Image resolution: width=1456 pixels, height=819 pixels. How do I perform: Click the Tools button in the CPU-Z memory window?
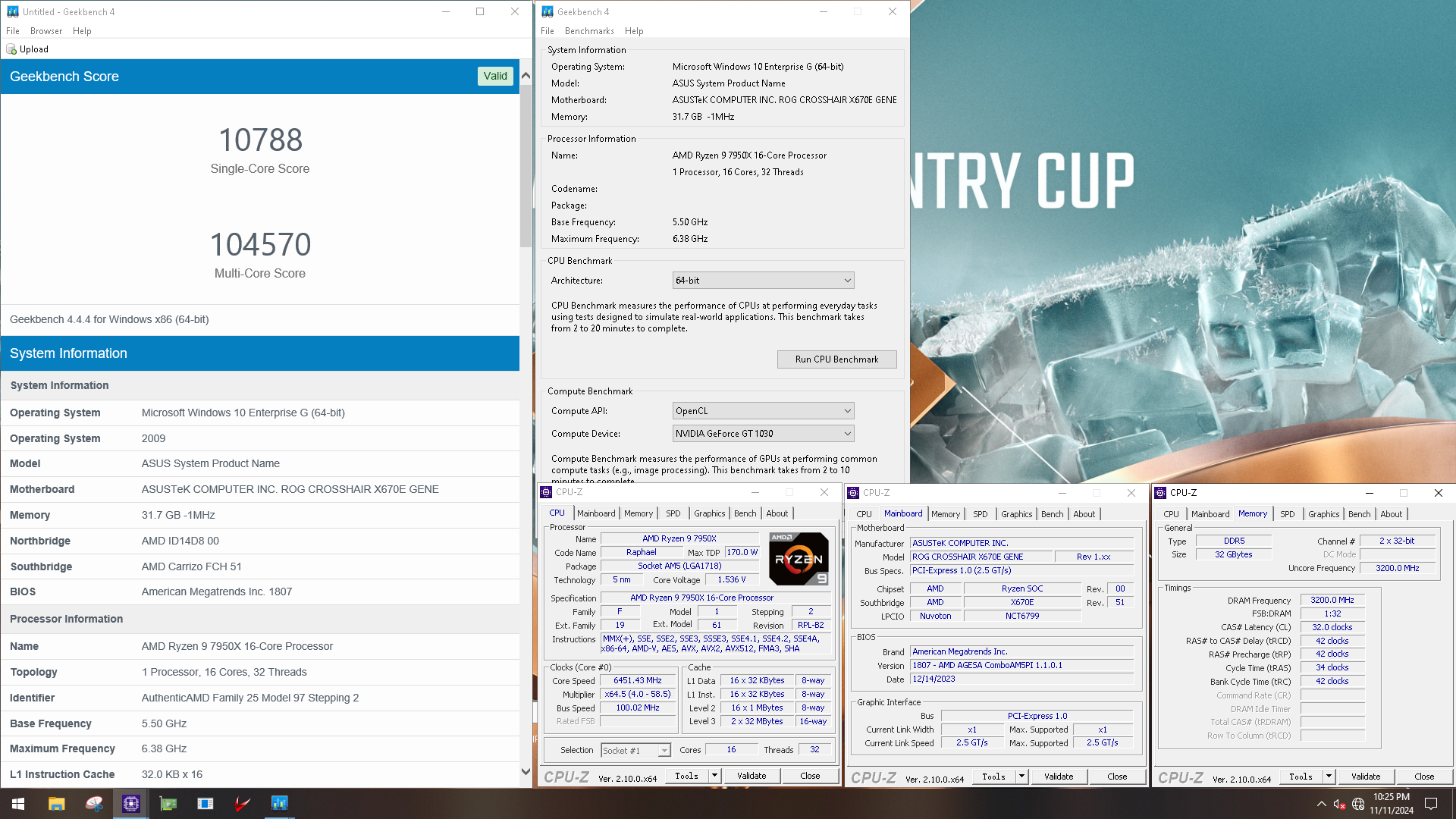pos(1301,777)
